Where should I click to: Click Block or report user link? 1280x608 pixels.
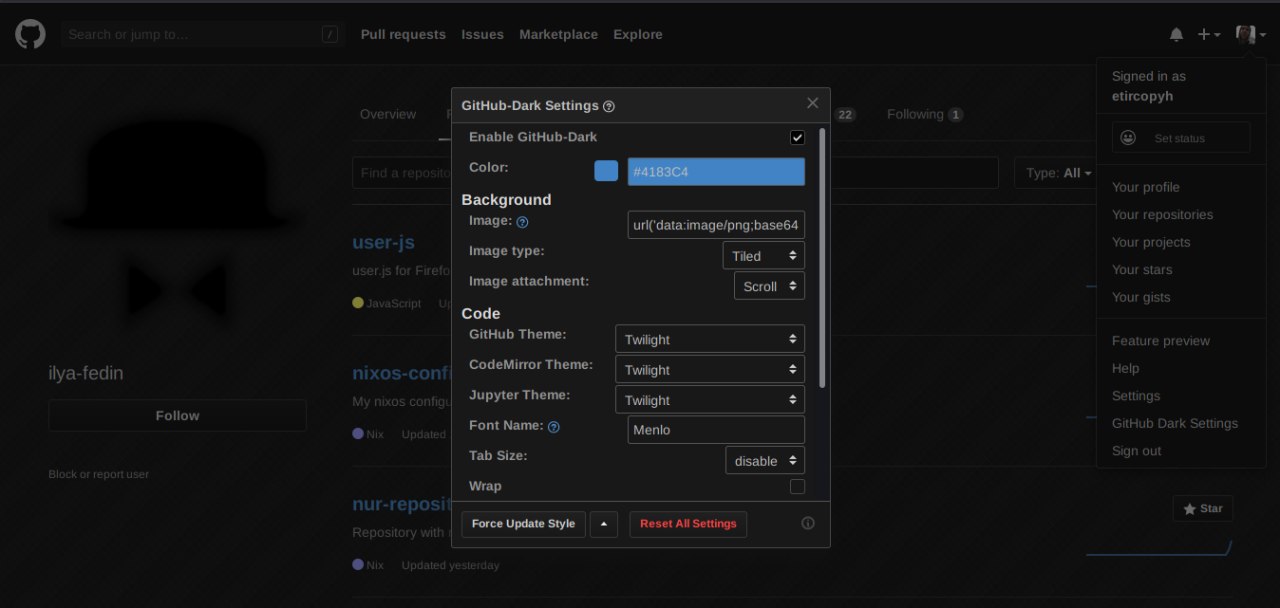(x=99, y=474)
